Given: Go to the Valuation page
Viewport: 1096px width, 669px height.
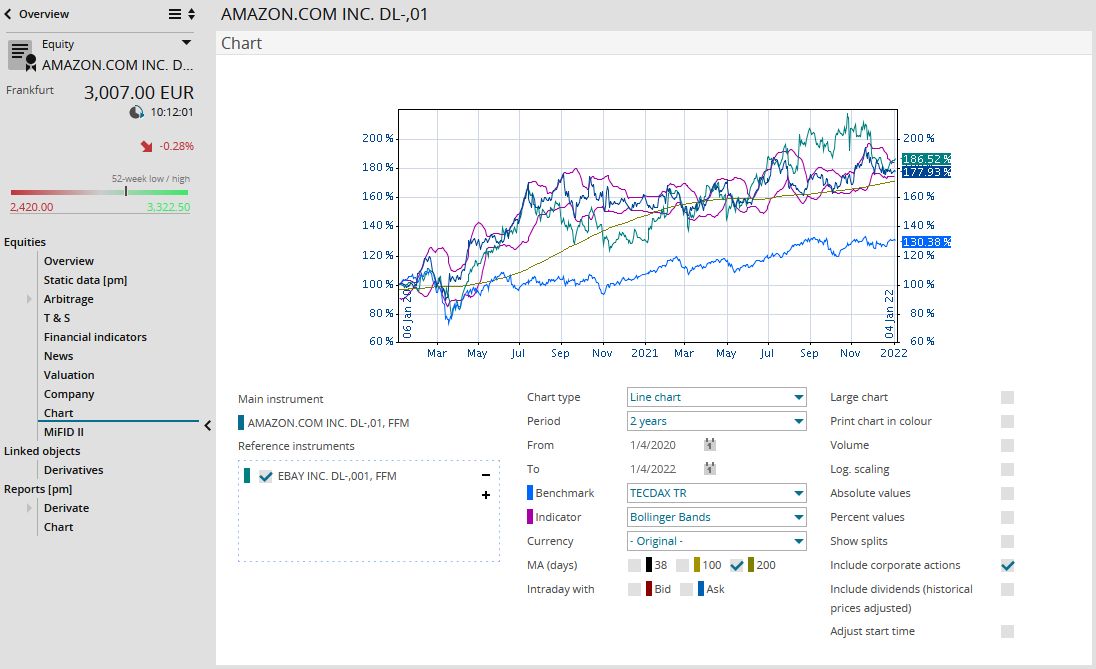Looking at the screenshot, I should point(69,375).
